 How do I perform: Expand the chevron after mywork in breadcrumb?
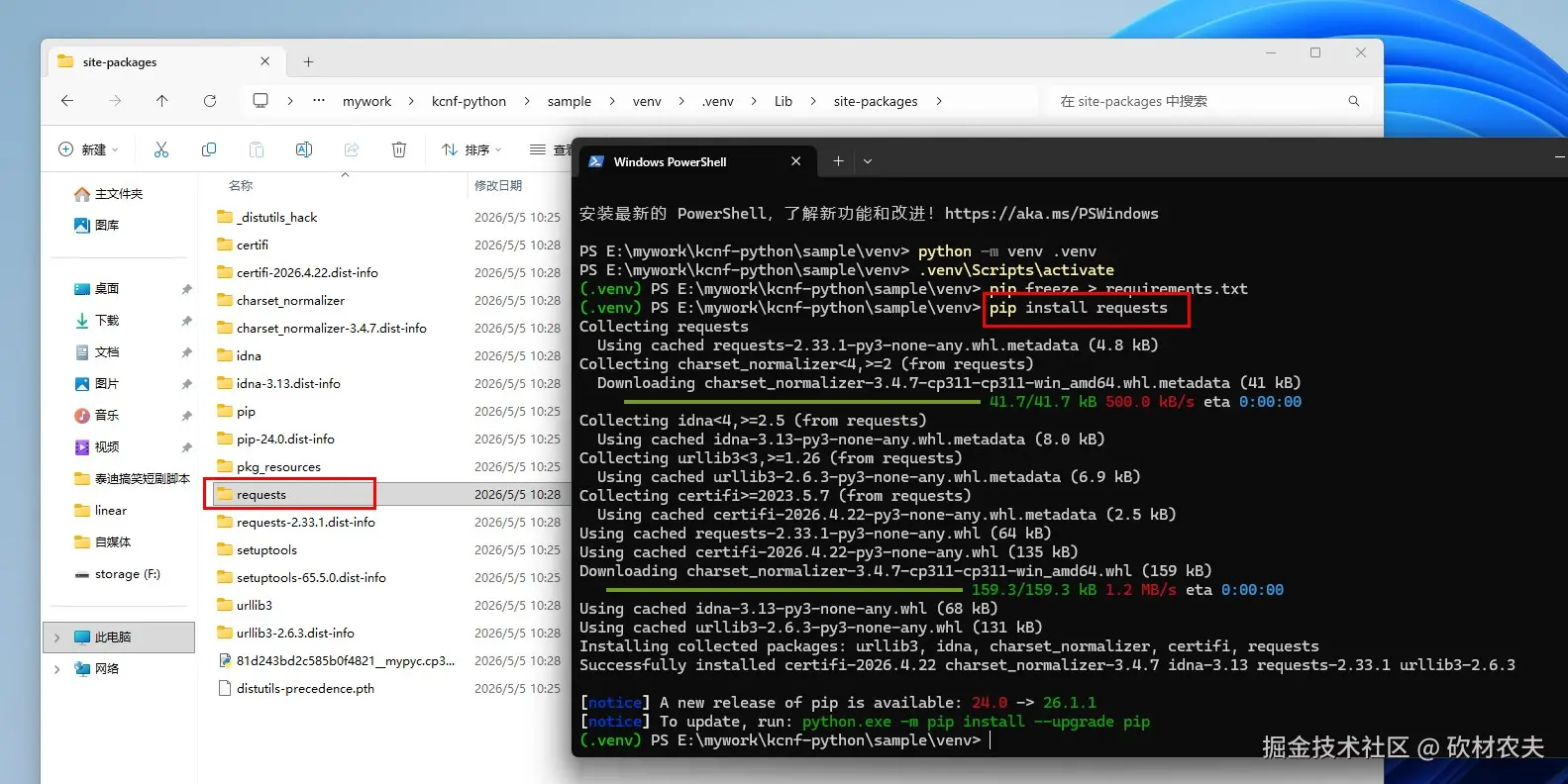[411, 101]
